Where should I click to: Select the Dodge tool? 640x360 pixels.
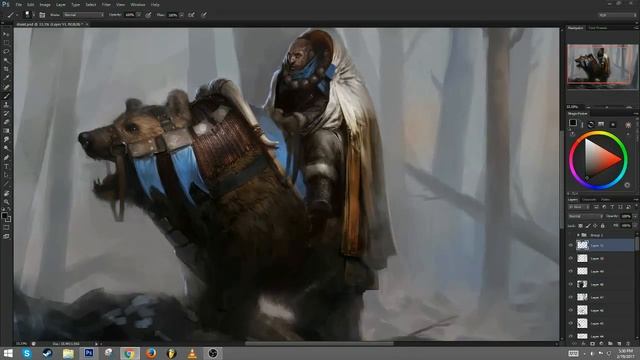tap(6, 148)
